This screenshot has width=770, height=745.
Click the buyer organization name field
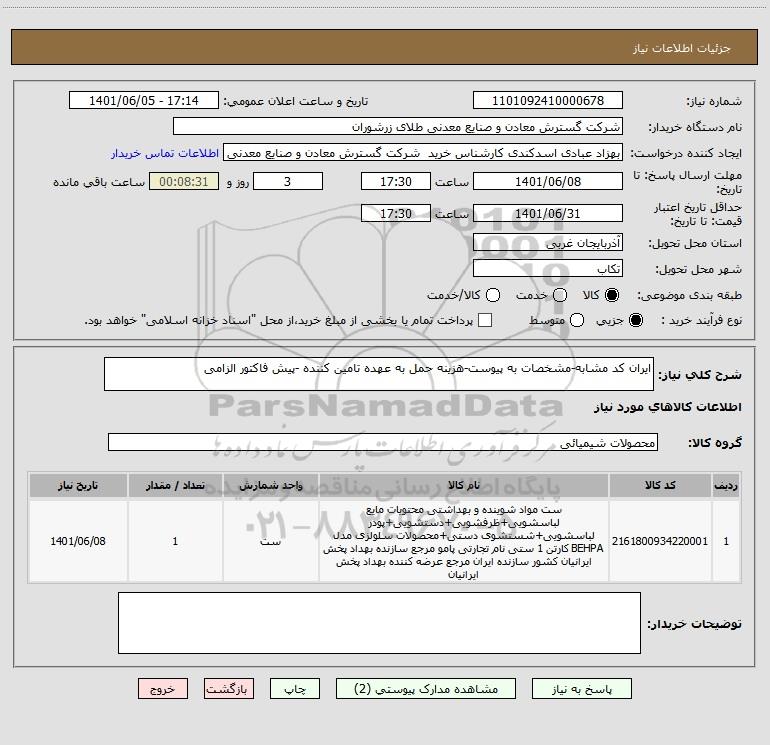point(398,127)
